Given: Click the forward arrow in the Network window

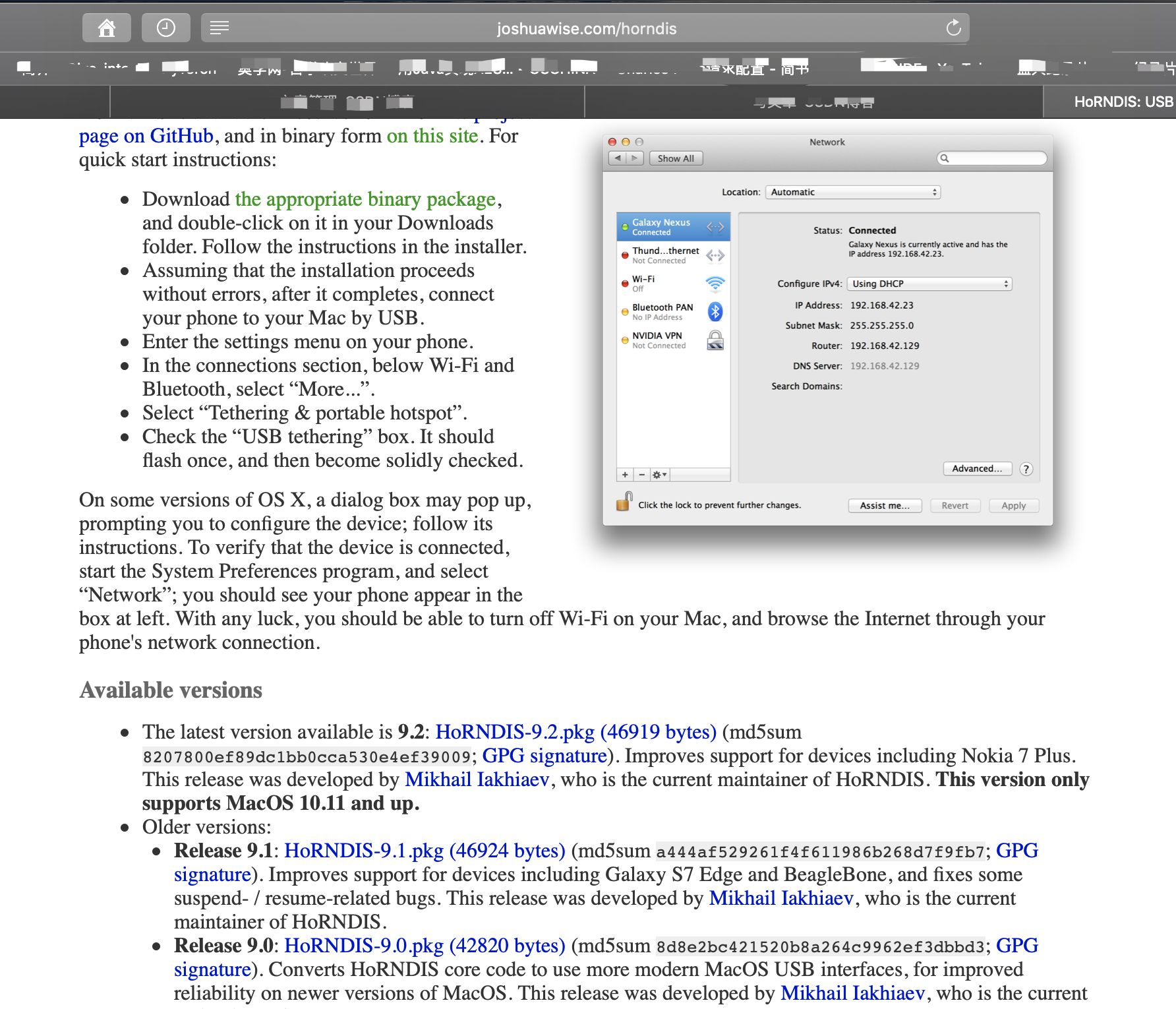Looking at the screenshot, I should (635, 158).
